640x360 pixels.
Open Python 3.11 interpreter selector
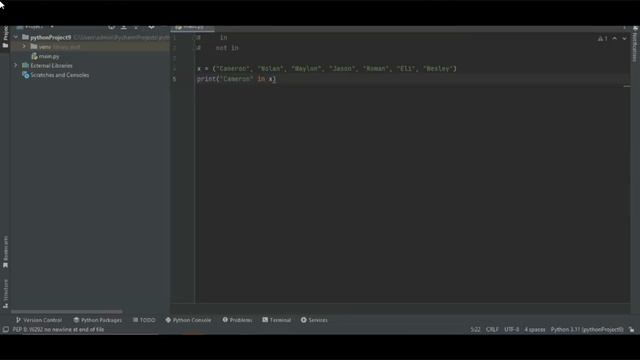(x=587, y=329)
